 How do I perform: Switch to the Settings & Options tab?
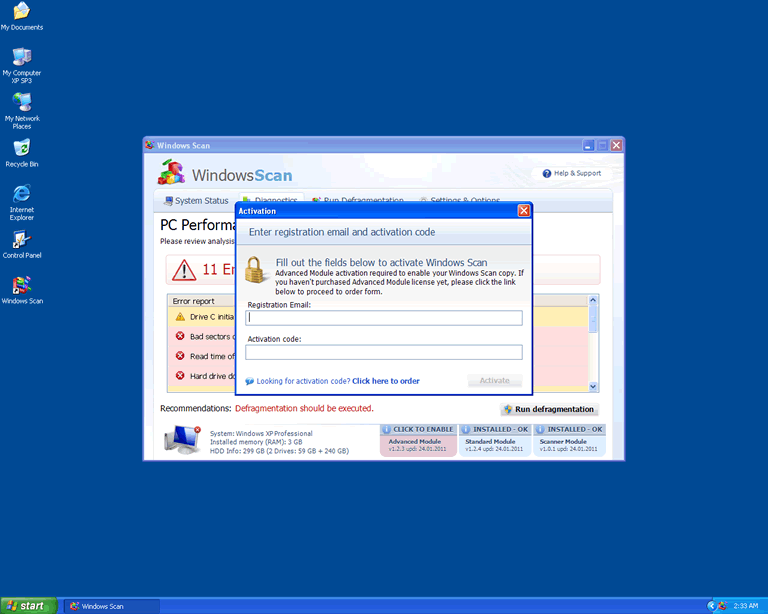point(459,201)
